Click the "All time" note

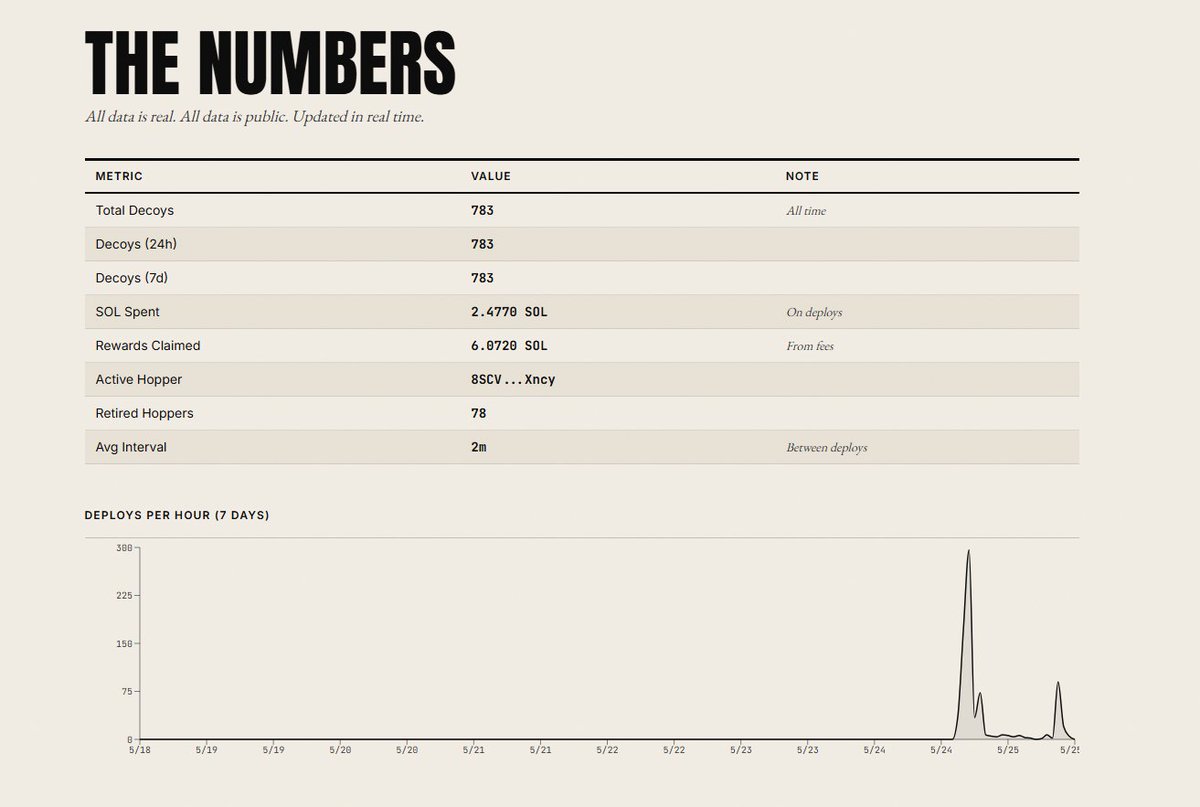pos(806,211)
